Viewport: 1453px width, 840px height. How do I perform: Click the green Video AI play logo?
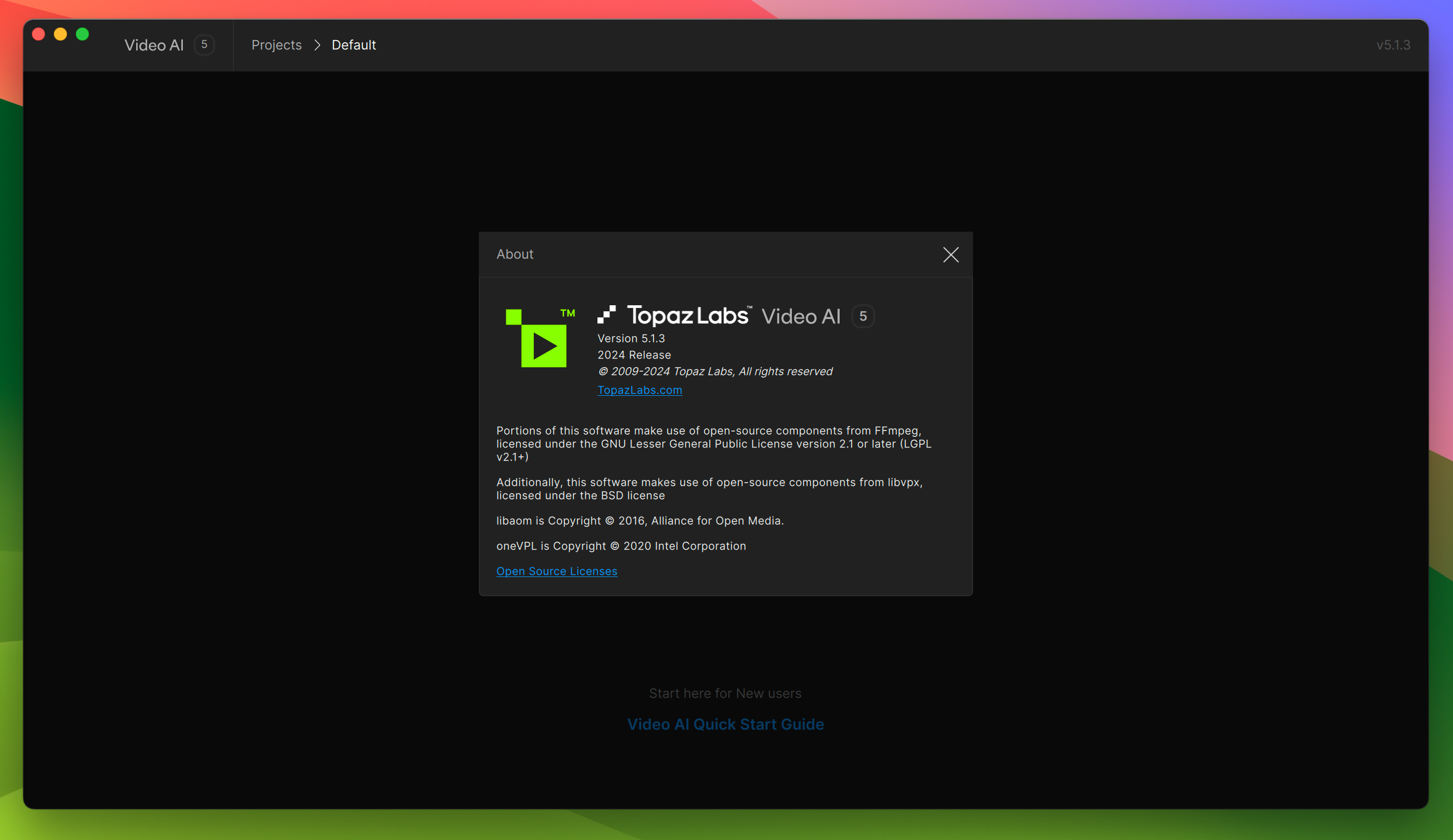pyautogui.click(x=540, y=338)
